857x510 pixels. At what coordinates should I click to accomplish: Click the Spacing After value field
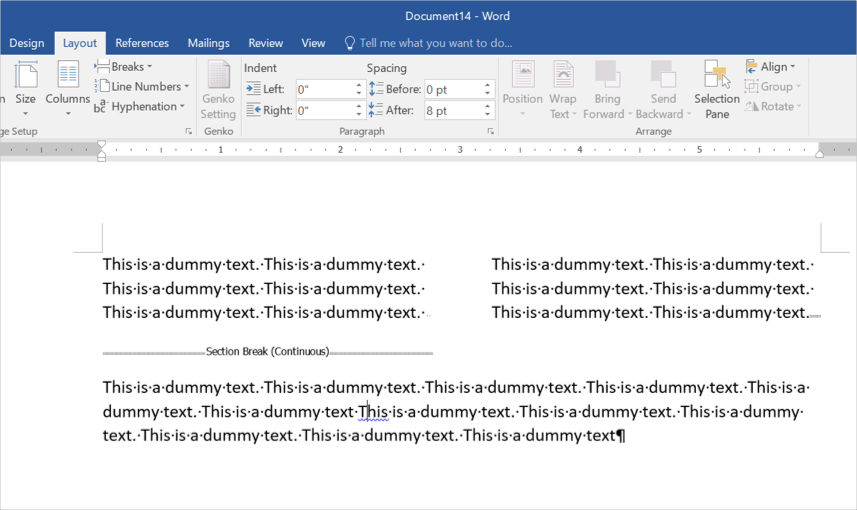[452, 111]
